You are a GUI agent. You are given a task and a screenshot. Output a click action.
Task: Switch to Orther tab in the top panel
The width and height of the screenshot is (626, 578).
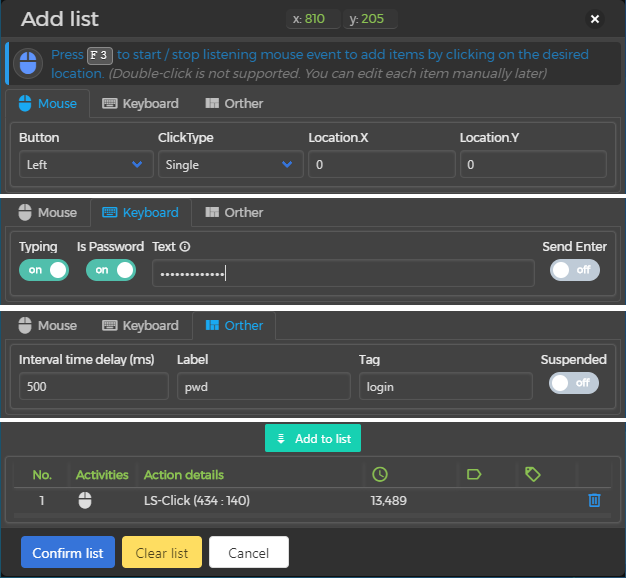pyautogui.click(x=234, y=103)
